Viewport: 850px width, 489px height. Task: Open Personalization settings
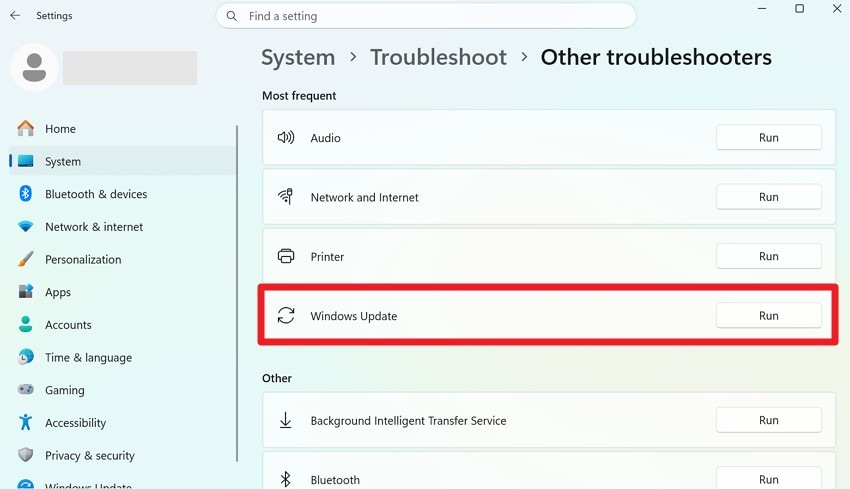pyautogui.click(x=123, y=259)
